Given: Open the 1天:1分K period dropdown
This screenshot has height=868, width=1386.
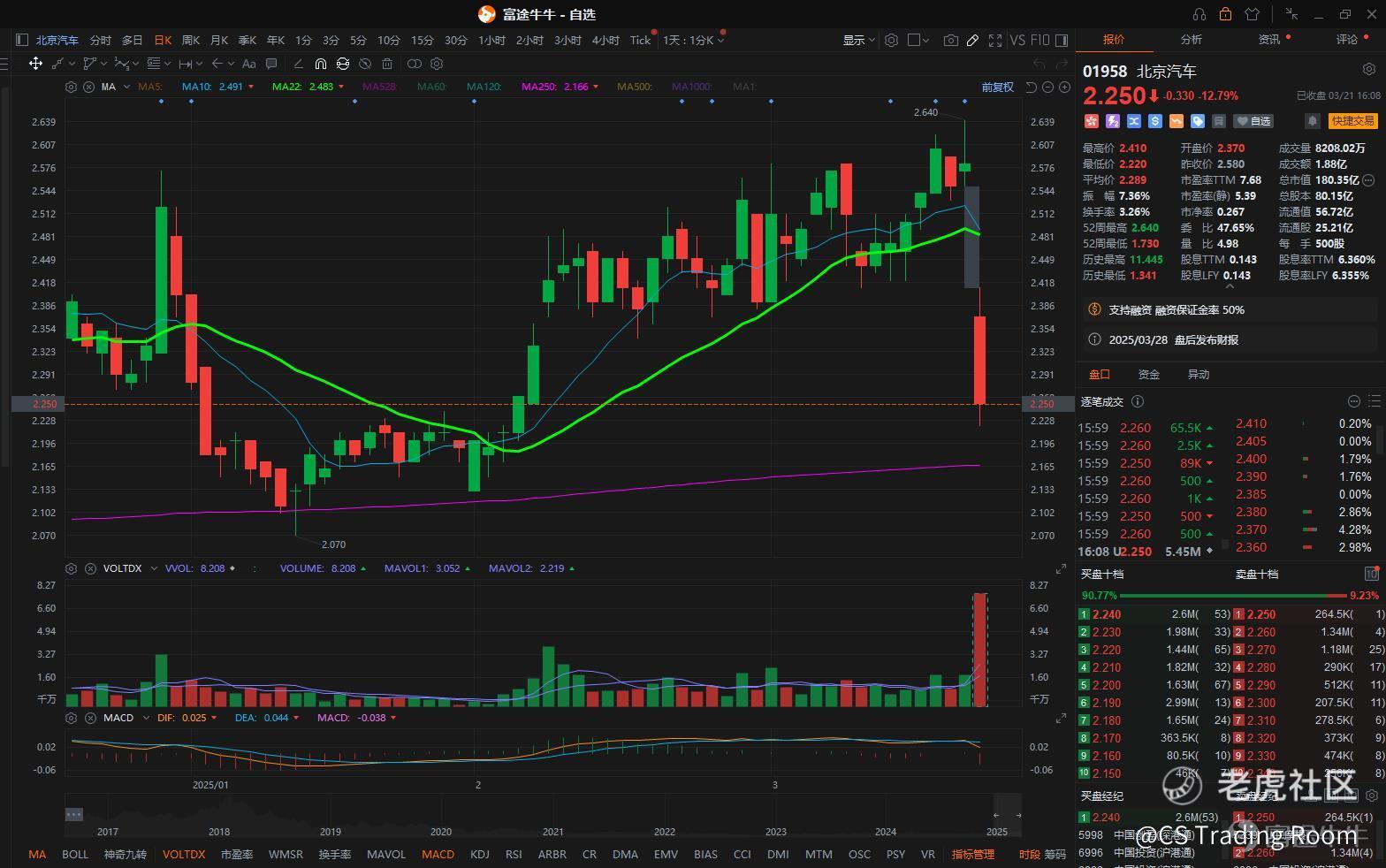Looking at the screenshot, I should (x=694, y=40).
